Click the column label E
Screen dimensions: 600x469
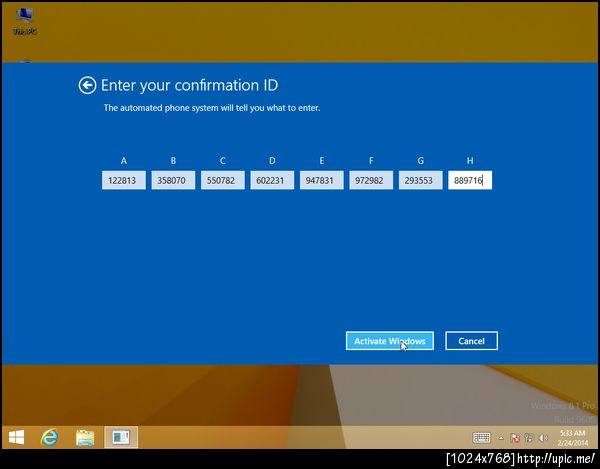coord(321,161)
